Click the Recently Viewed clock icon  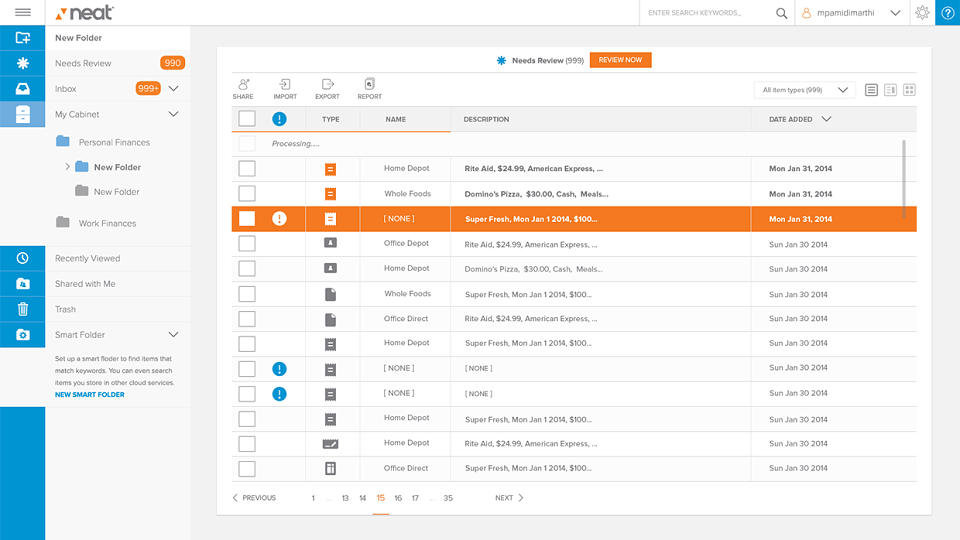(23, 258)
